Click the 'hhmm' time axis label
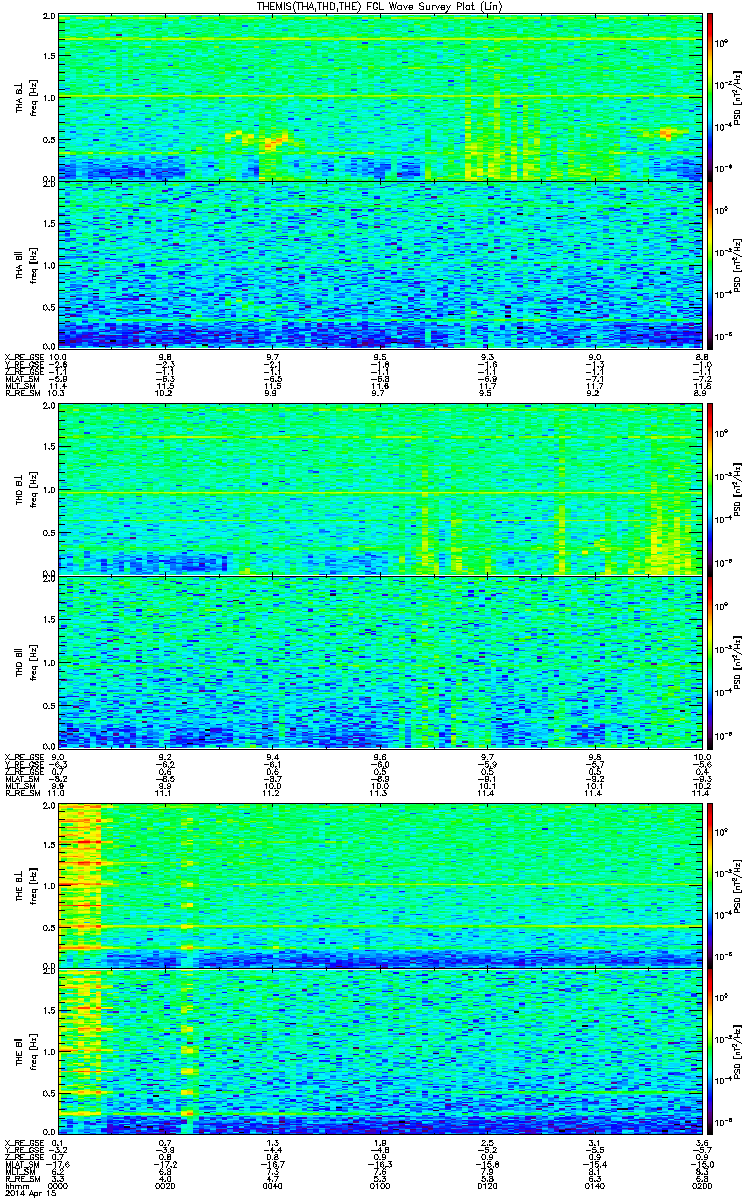Viewport: 750px width, 1200px height. click(x=16, y=1185)
